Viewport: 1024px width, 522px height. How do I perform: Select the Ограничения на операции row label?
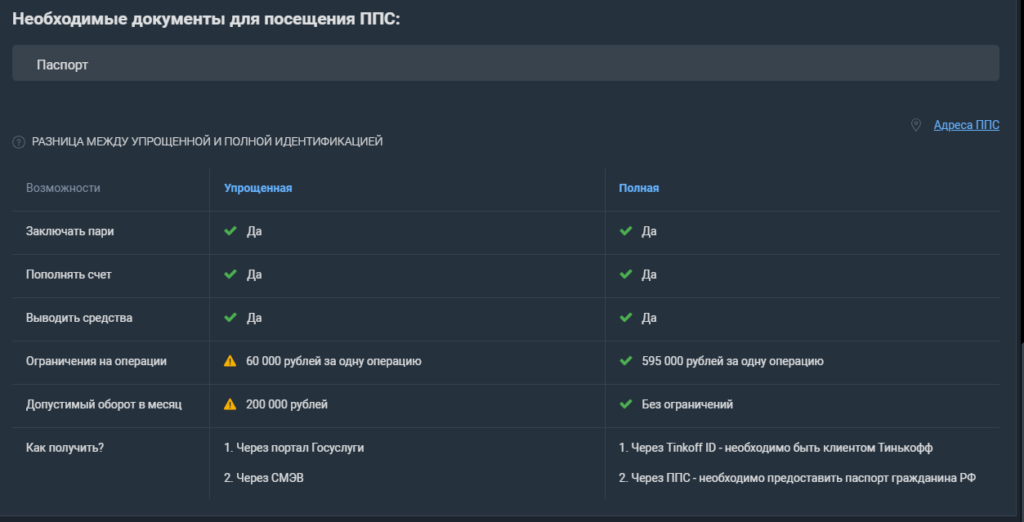click(96, 361)
